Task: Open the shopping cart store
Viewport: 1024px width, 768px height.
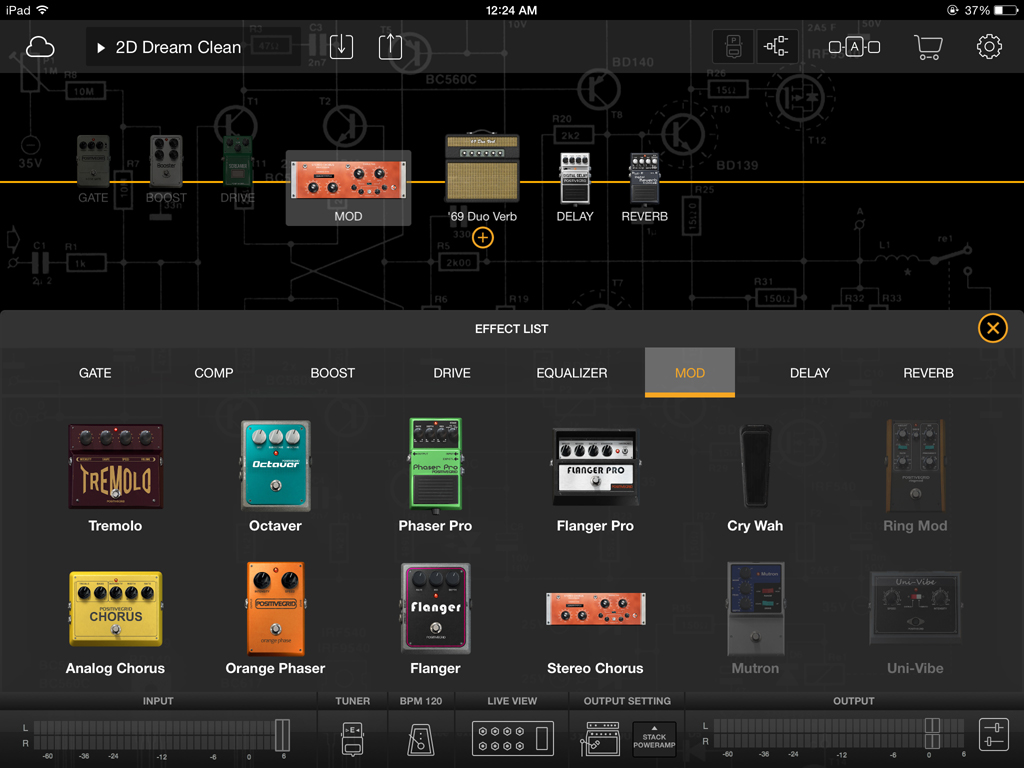Action: tap(928, 47)
